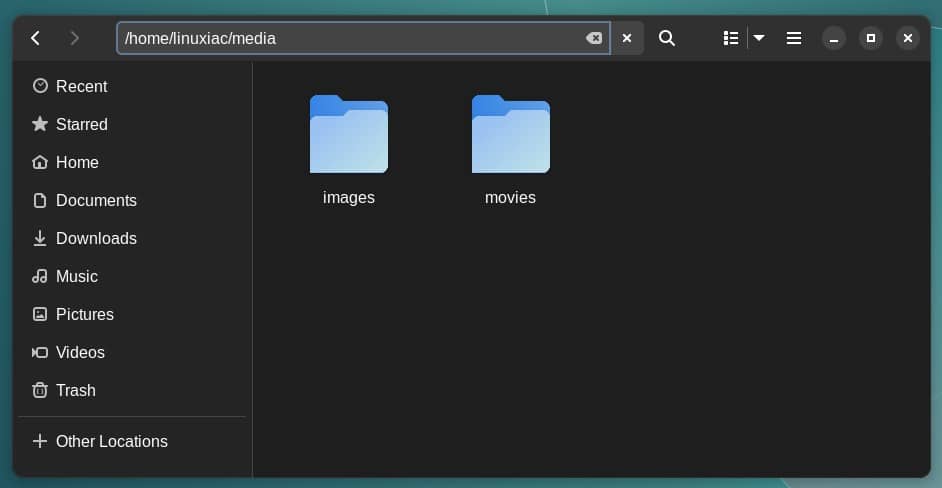Open search with the magnifier icon
This screenshot has height=488, width=942.
click(x=666, y=38)
